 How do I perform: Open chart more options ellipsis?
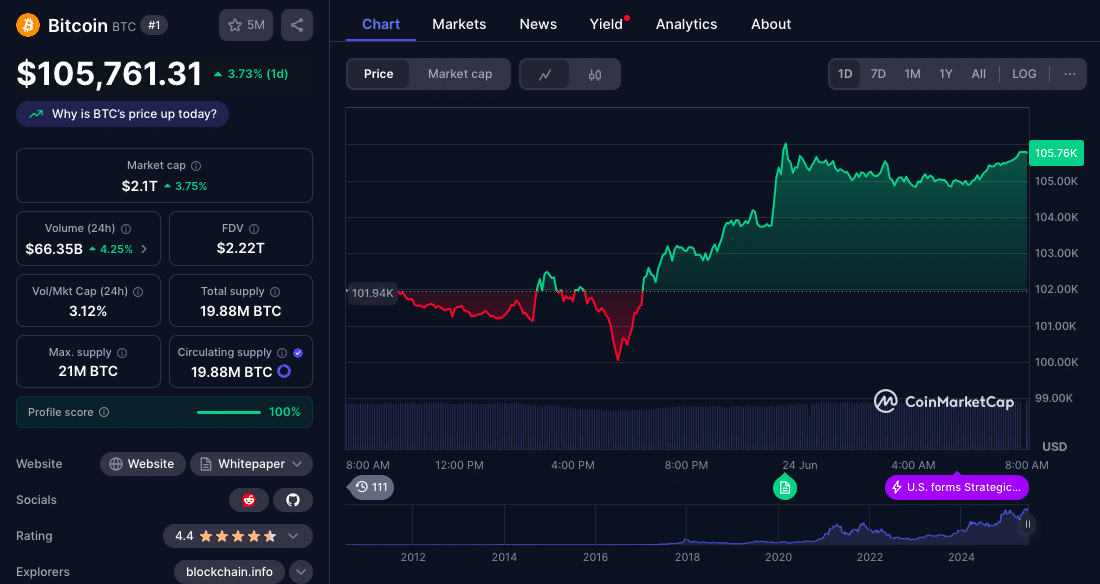(1070, 74)
